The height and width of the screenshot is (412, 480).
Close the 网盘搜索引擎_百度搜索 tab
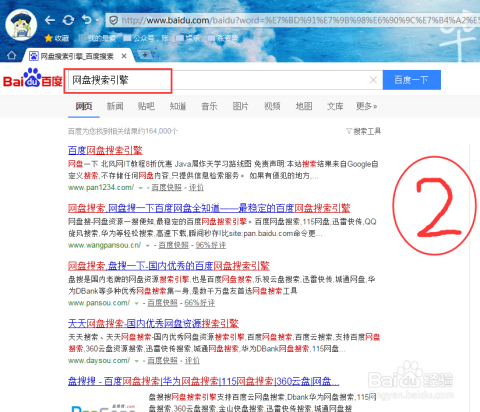[124, 56]
